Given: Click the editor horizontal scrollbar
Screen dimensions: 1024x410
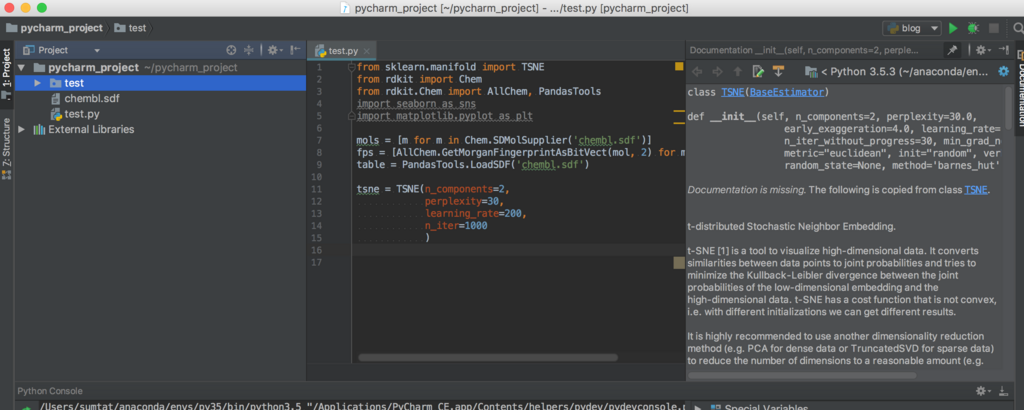Looking at the screenshot, I should coord(488,358).
